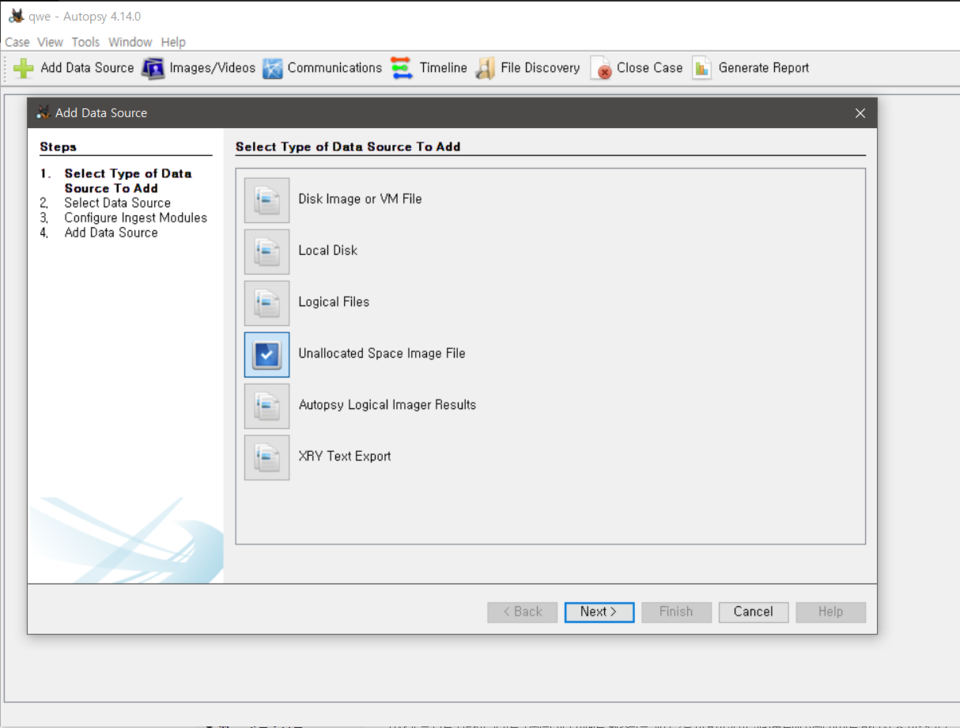Click the 'qwe - Autopsy 4.14.0' window title
This screenshot has width=960, height=728.
(x=84, y=17)
